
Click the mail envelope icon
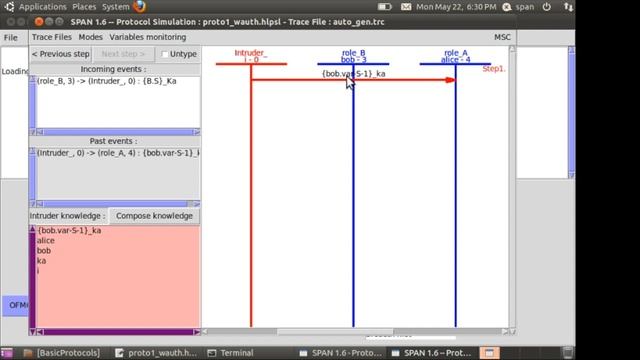(x=406, y=7)
